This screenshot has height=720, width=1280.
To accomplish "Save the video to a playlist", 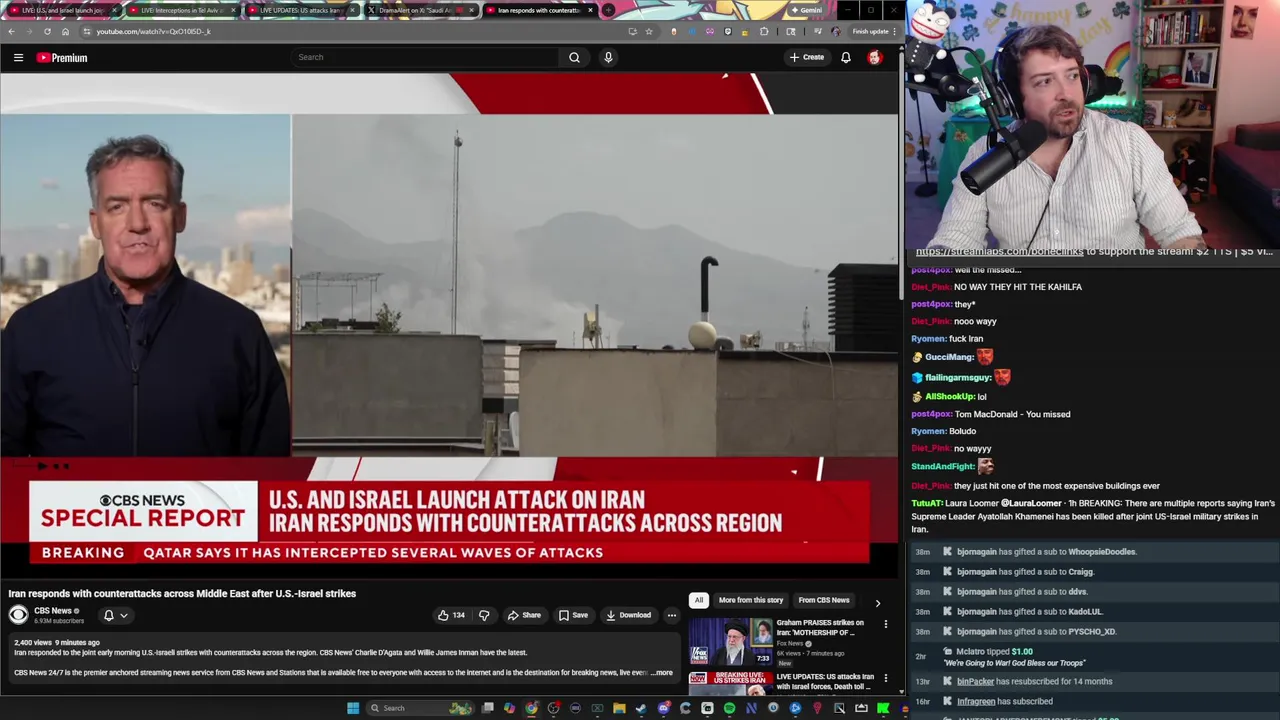I will [573, 615].
